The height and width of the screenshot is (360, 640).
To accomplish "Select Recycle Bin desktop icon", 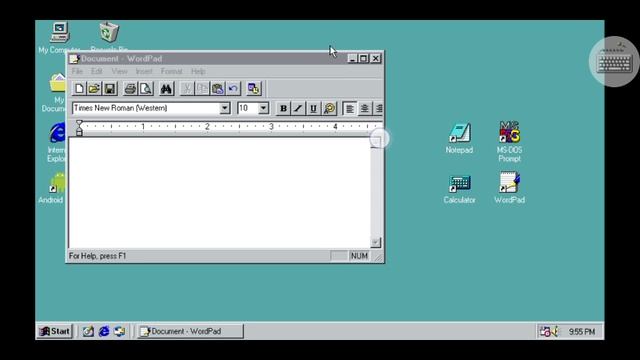I will pos(109,38).
